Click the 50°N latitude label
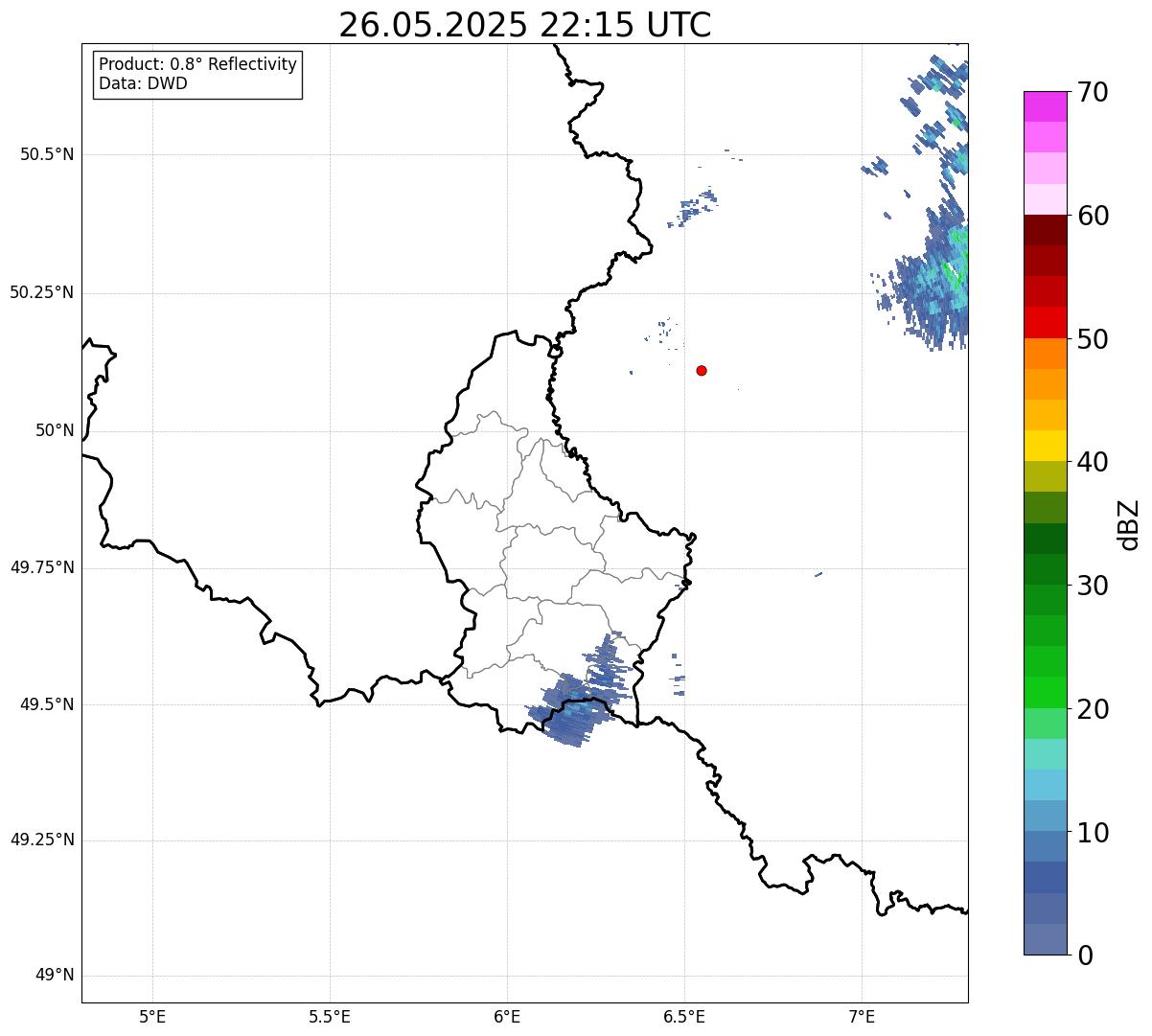The image size is (1152, 1036). 55,430
